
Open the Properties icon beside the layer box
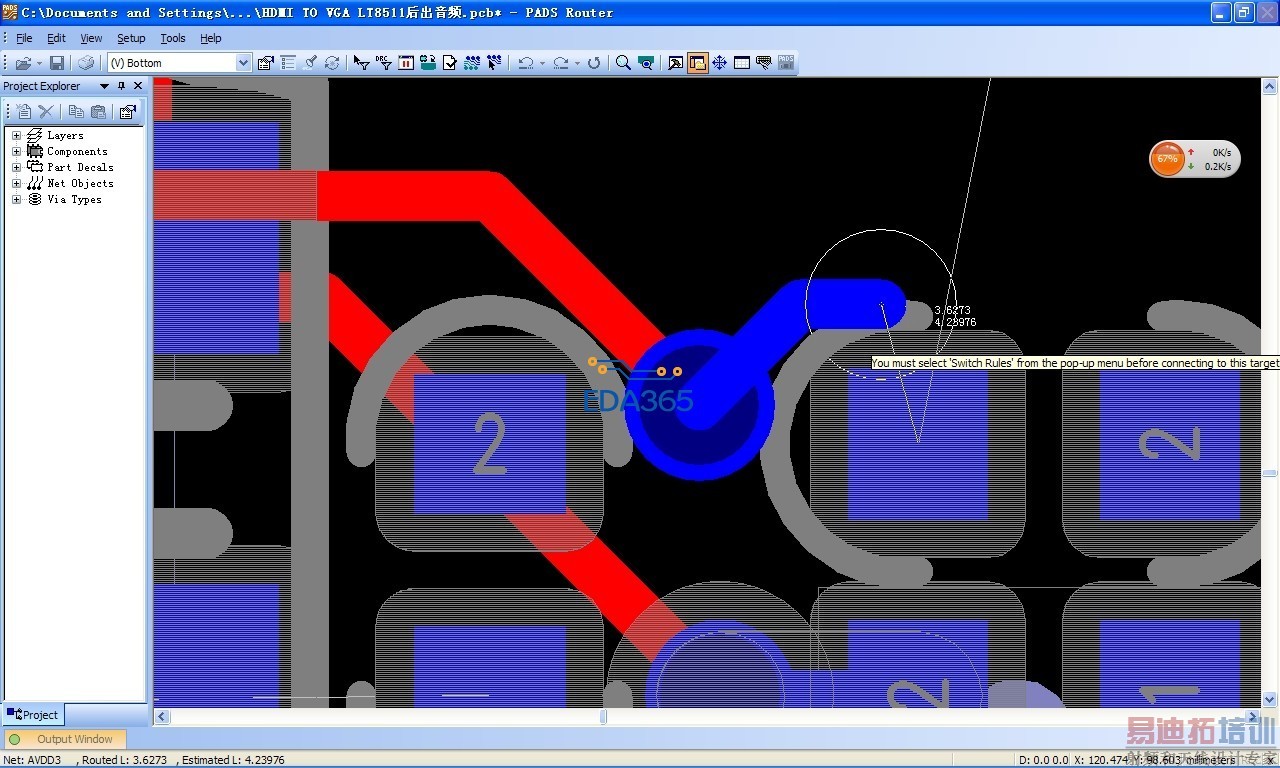pos(265,63)
